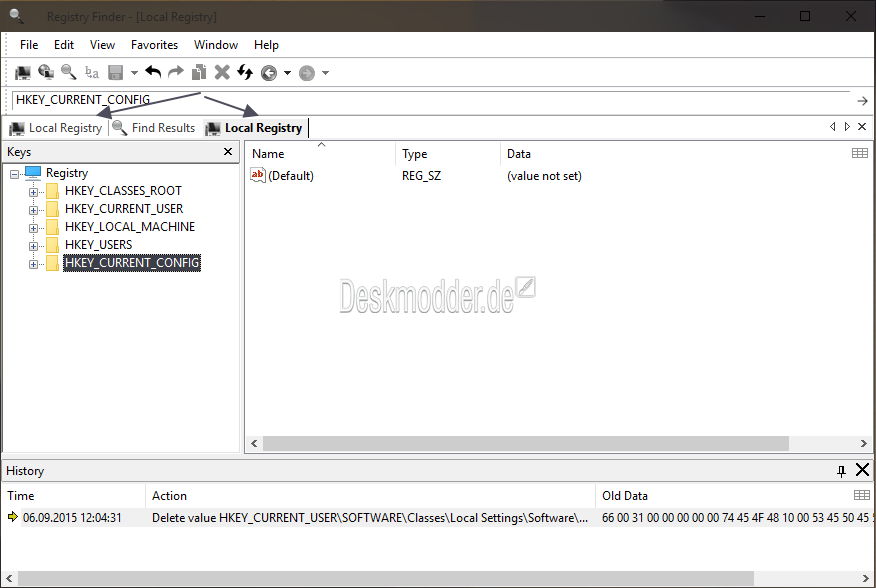The width and height of the screenshot is (876, 588).
Task: Click the column chooser icon in the History panel
Action: pos(861,495)
